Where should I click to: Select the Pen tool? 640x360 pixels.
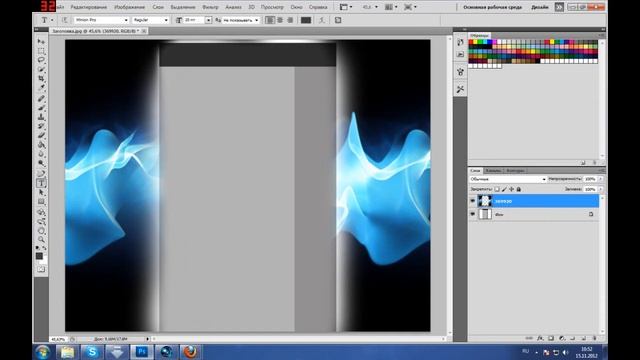(41, 174)
